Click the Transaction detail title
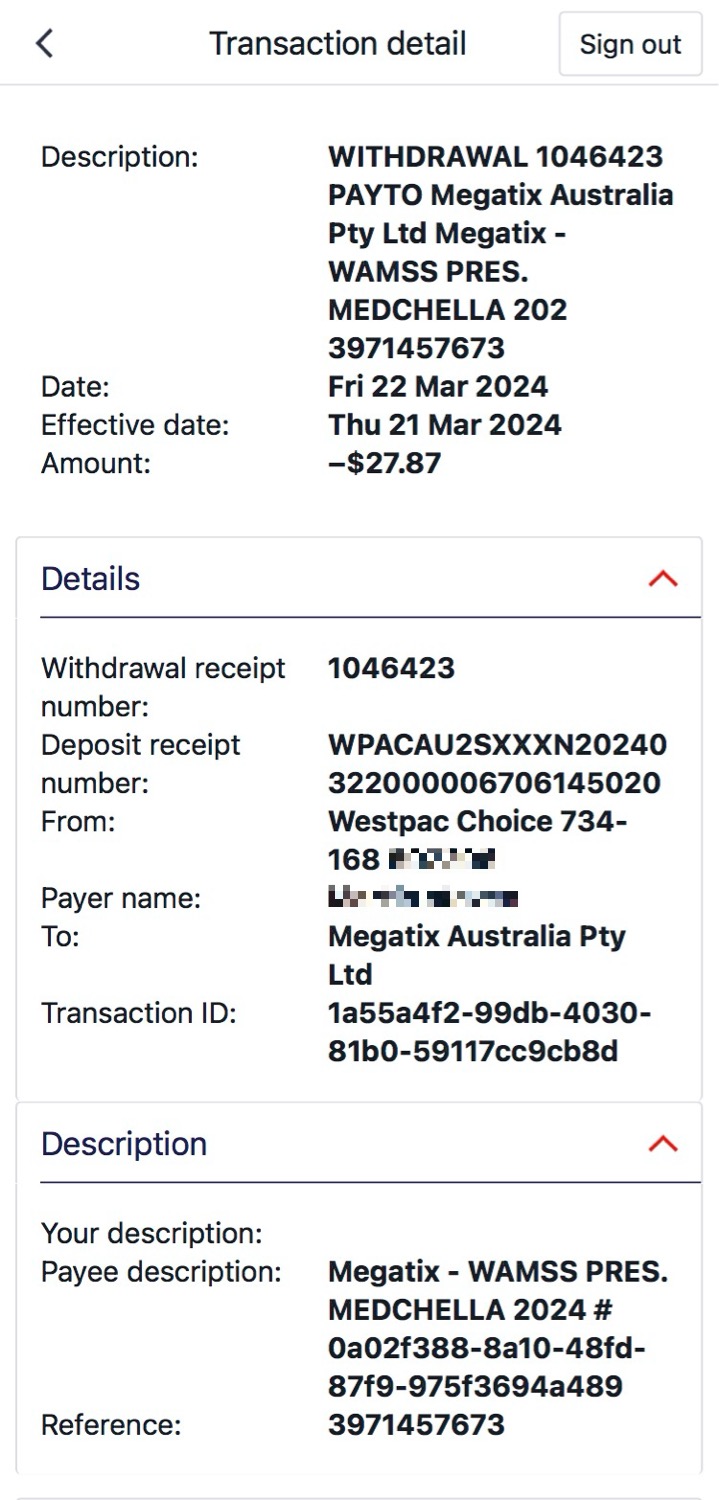The height and width of the screenshot is (1500, 719). pyautogui.click(x=337, y=42)
